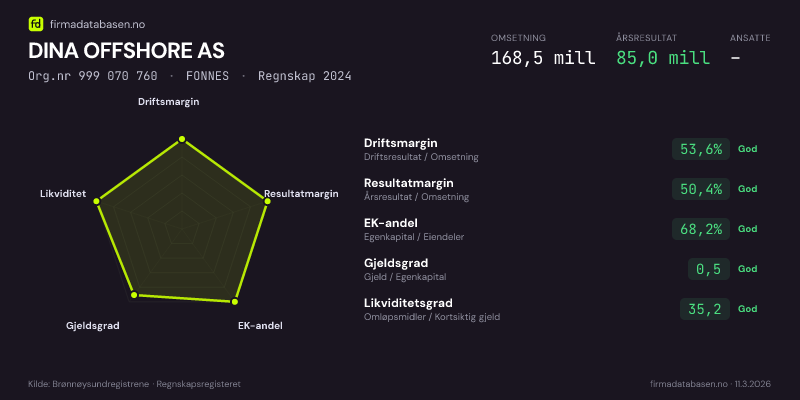This screenshot has height=400, width=800.
Task: Click the EK-andel vertex dot on radar chart
Action: [x=235, y=301]
